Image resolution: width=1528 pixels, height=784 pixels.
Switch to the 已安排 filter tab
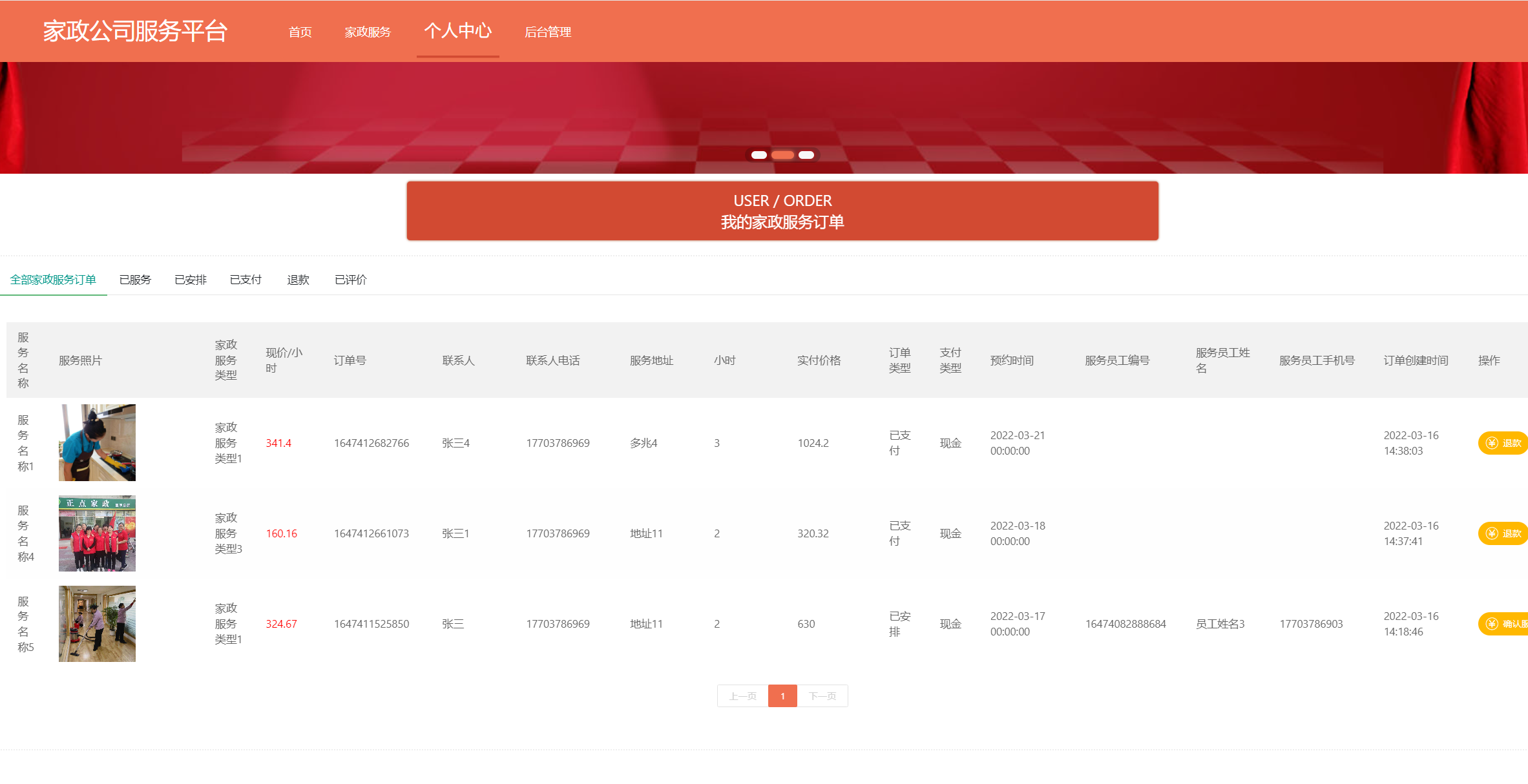(x=190, y=279)
